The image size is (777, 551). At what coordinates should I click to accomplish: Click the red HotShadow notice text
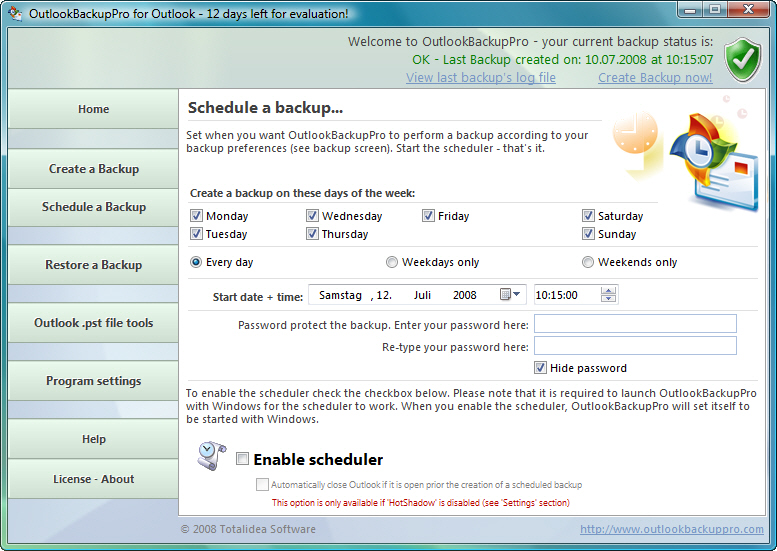(421, 502)
